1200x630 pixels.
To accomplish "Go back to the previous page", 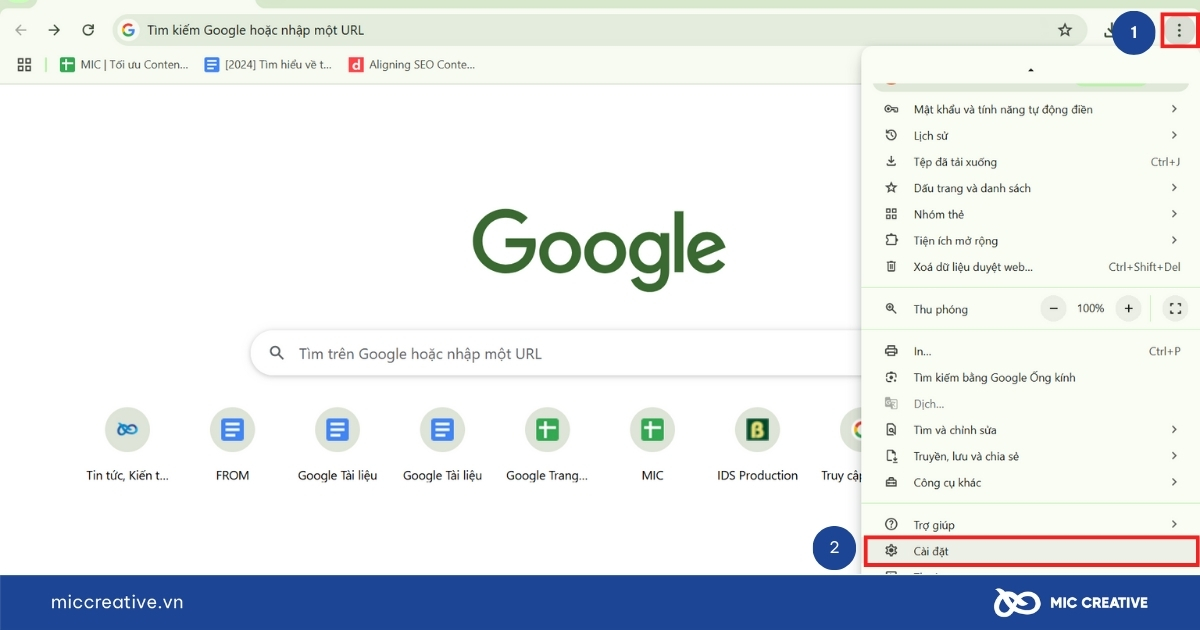I will 21,30.
